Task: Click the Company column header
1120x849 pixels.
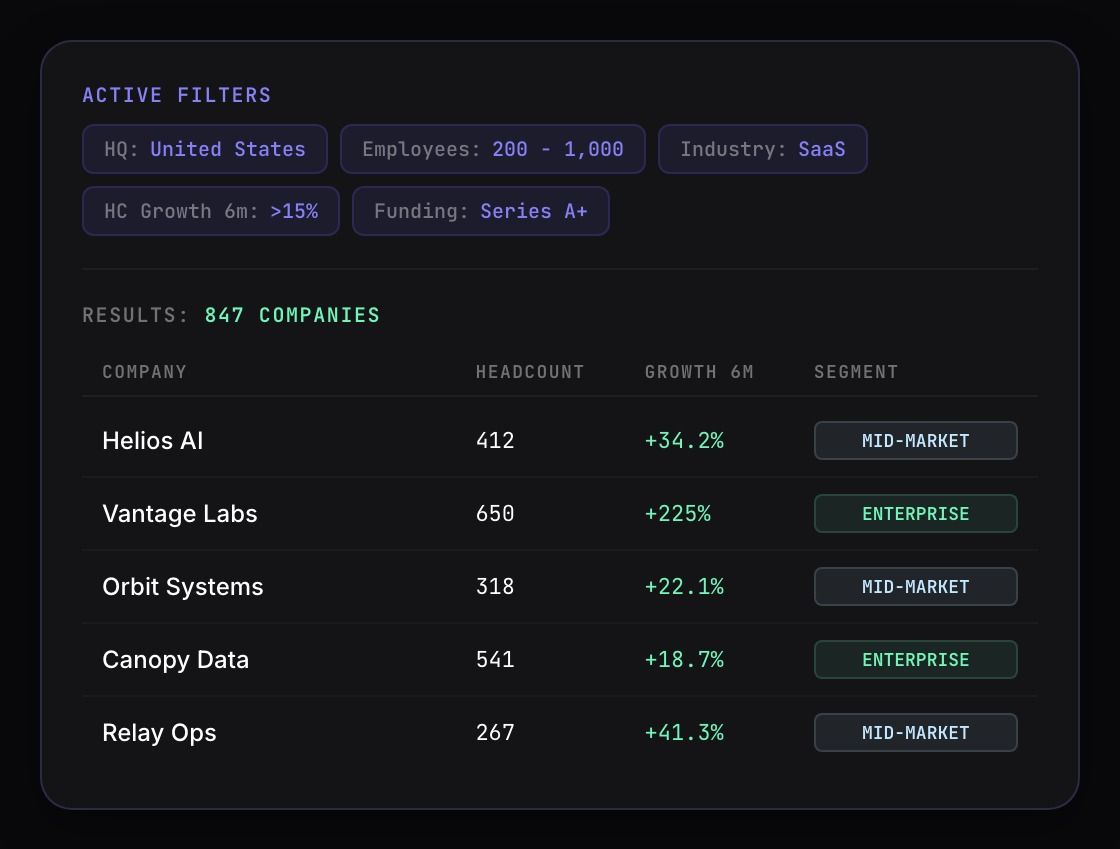Action: 144,372
